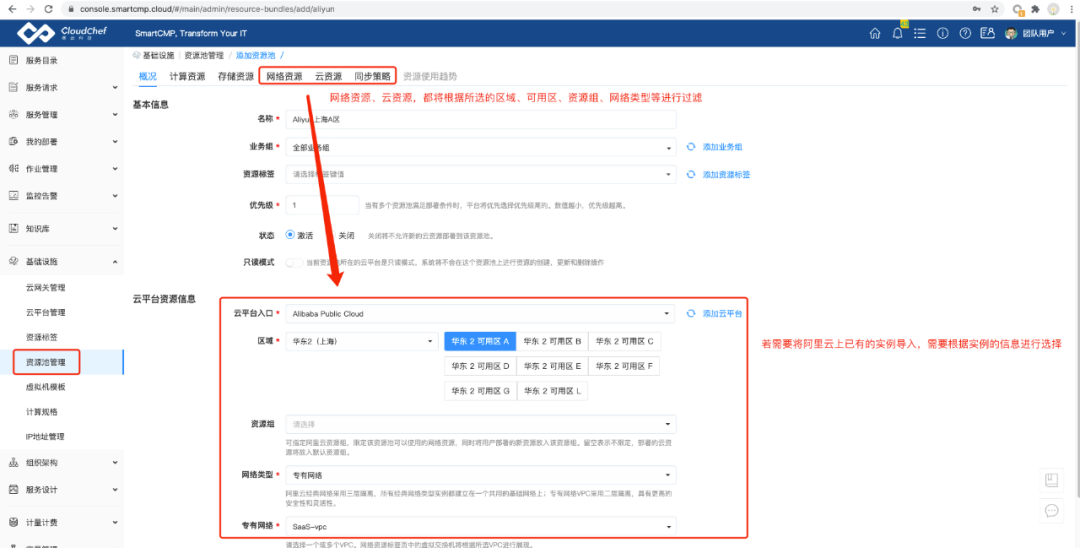Switch to the 存储资源 tab
1080x548 pixels.
[236, 76]
